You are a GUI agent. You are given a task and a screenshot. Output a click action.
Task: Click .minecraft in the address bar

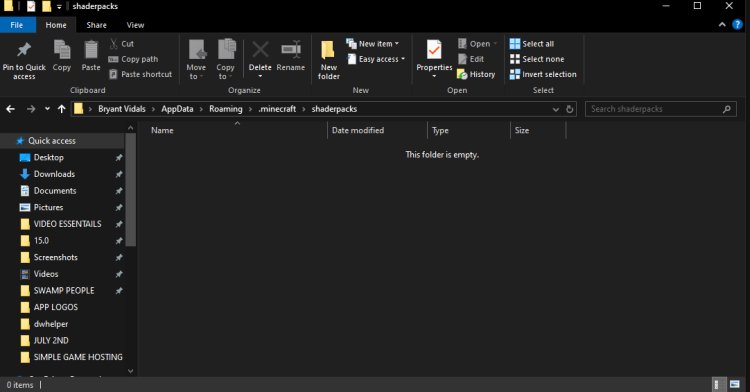point(277,109)
